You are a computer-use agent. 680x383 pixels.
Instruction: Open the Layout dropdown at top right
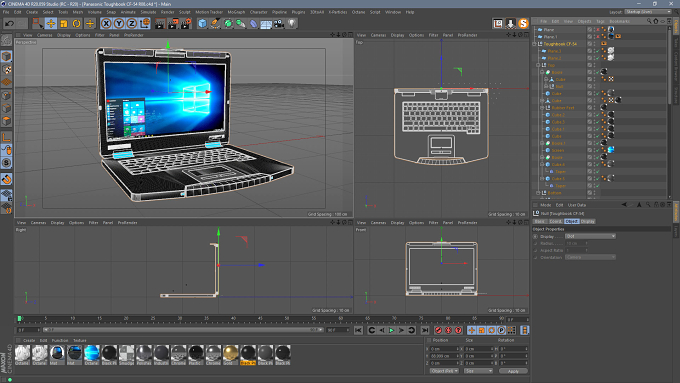click(648, 12)
